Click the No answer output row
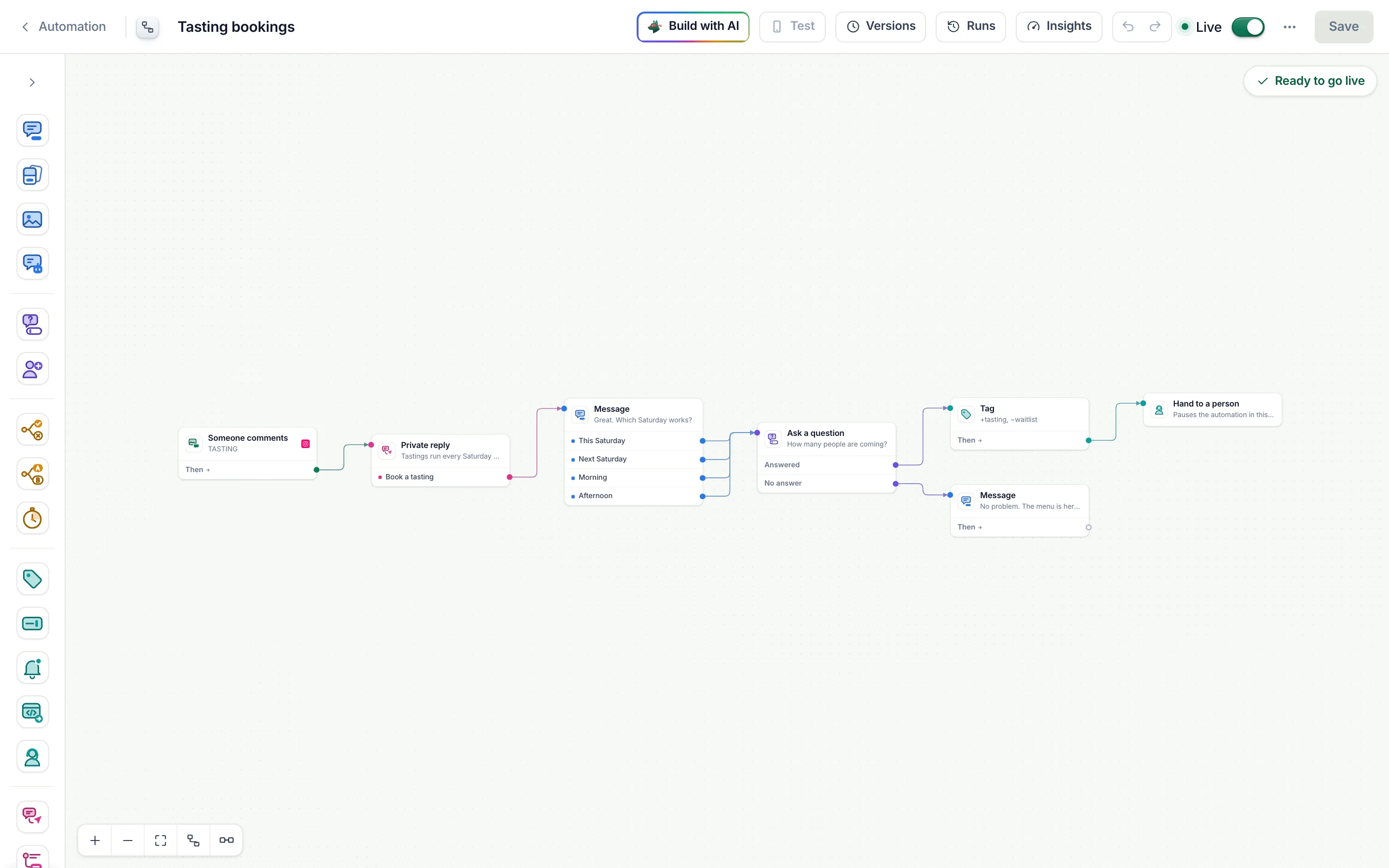Screen dimensions: 1389x868 [x=827, y=483]
